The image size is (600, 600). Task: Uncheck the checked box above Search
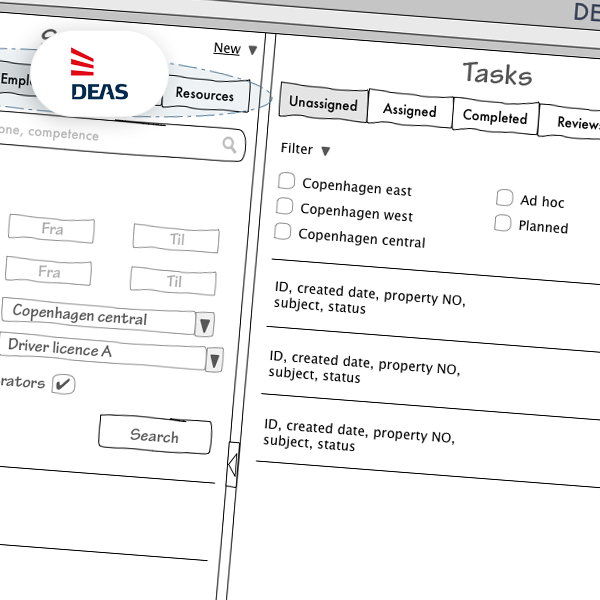(x=63, y=384)
